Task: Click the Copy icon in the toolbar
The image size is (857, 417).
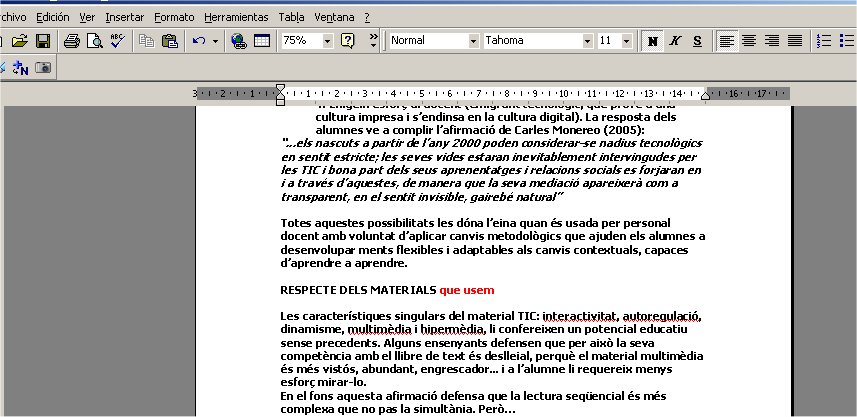Action: 146,41
